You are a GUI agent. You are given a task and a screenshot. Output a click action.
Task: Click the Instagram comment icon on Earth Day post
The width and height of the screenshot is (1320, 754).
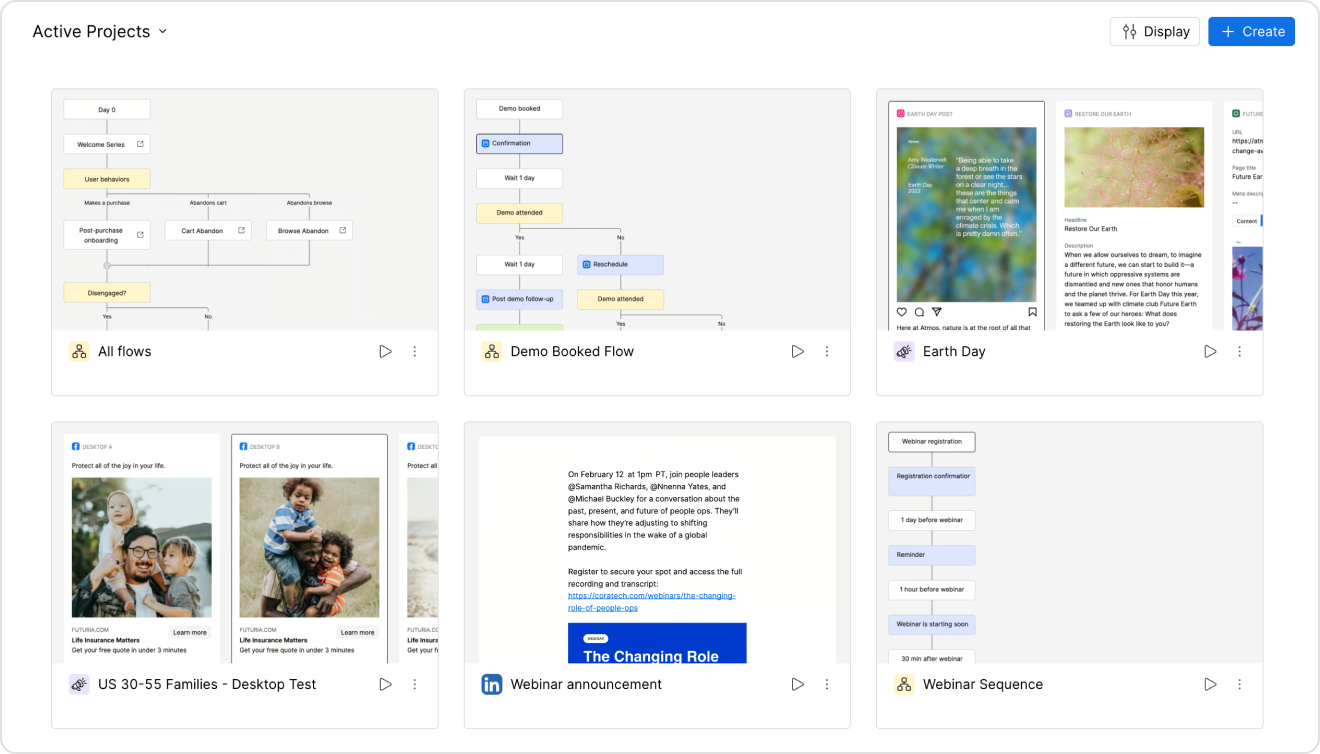coord(920,312)
